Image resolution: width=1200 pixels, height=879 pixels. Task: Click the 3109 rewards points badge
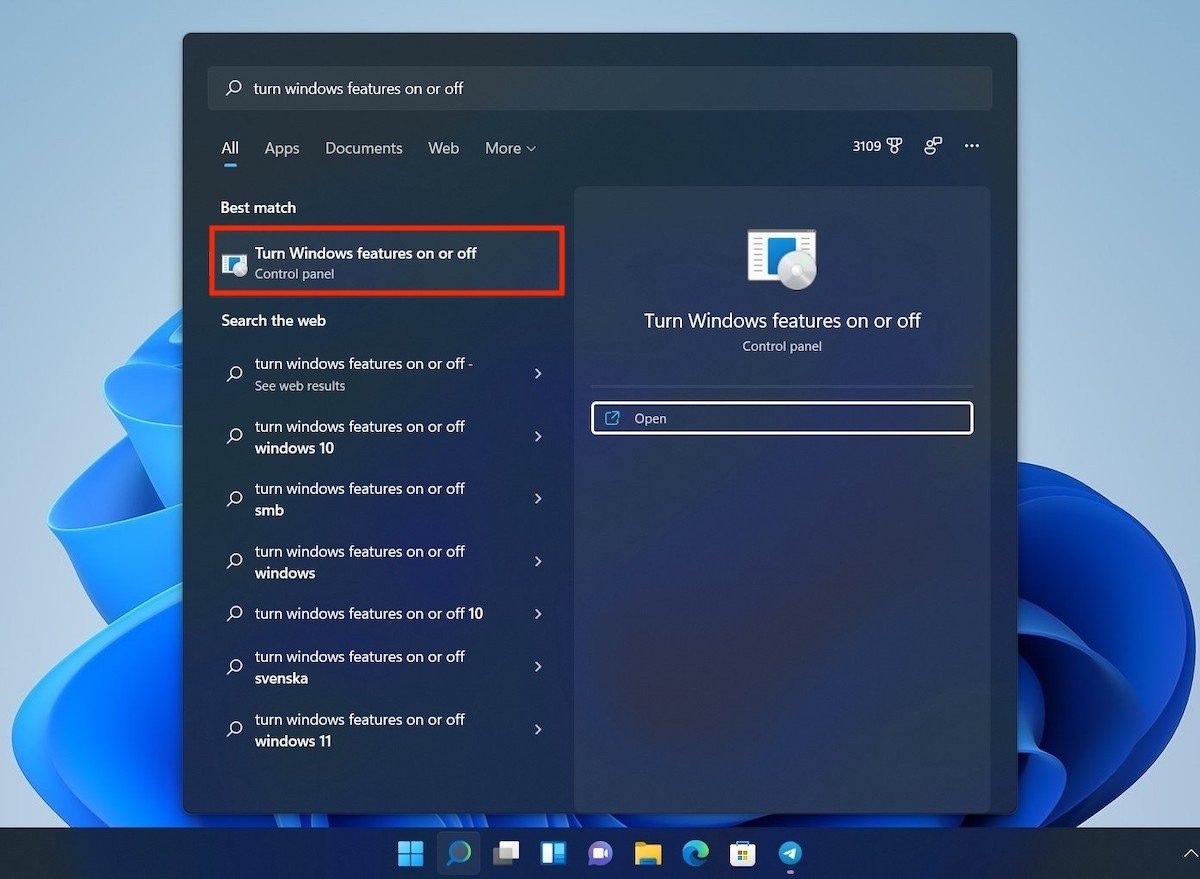877,146
